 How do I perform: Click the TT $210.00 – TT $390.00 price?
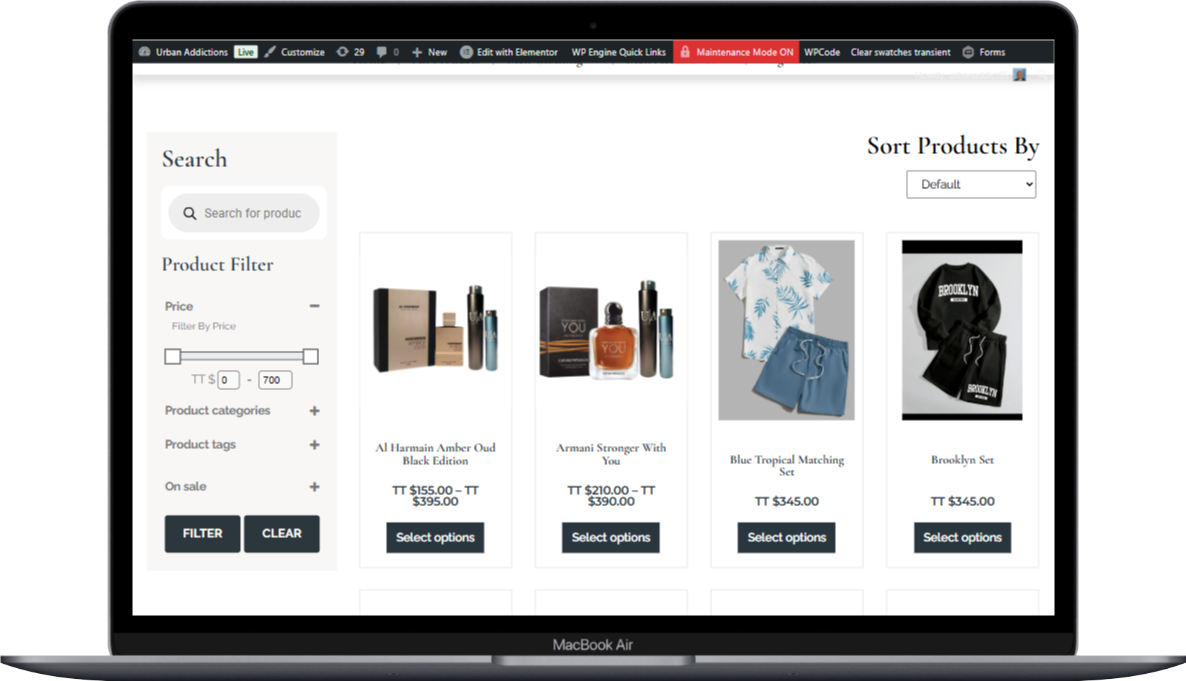pyautogui.click(x=611, y=496)
